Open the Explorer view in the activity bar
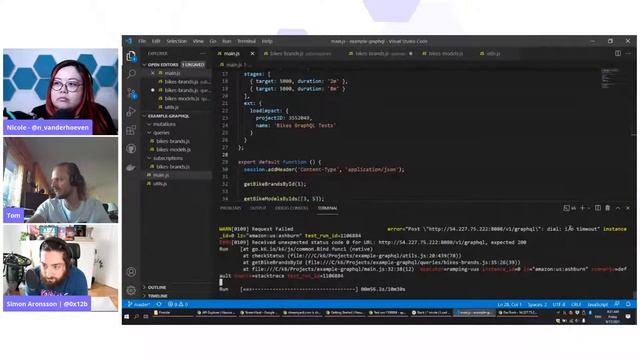640x360 pixels. point(131,56)
